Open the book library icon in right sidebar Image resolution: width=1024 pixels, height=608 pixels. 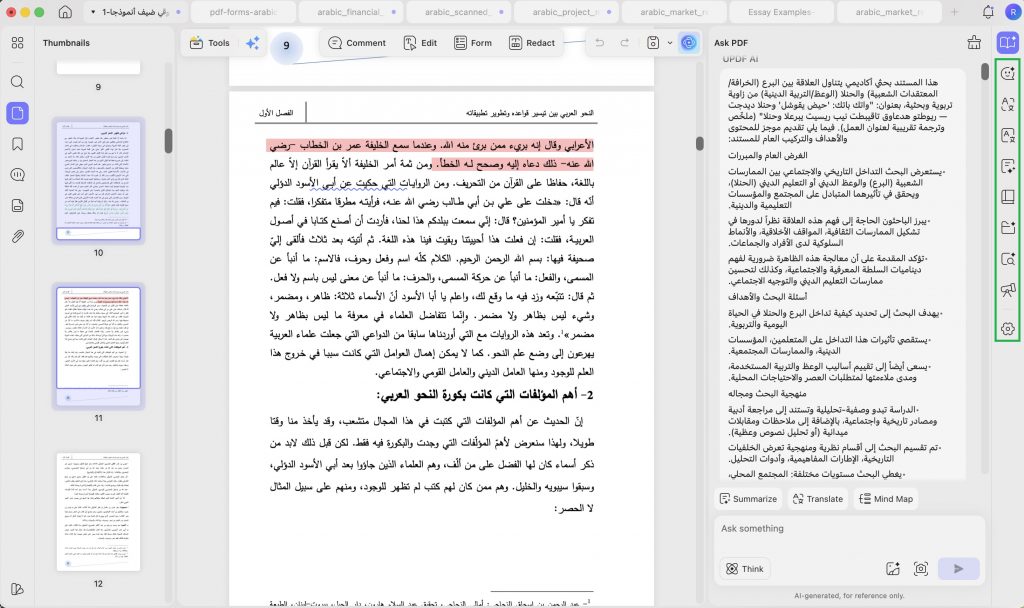[x=1008, y=197]
